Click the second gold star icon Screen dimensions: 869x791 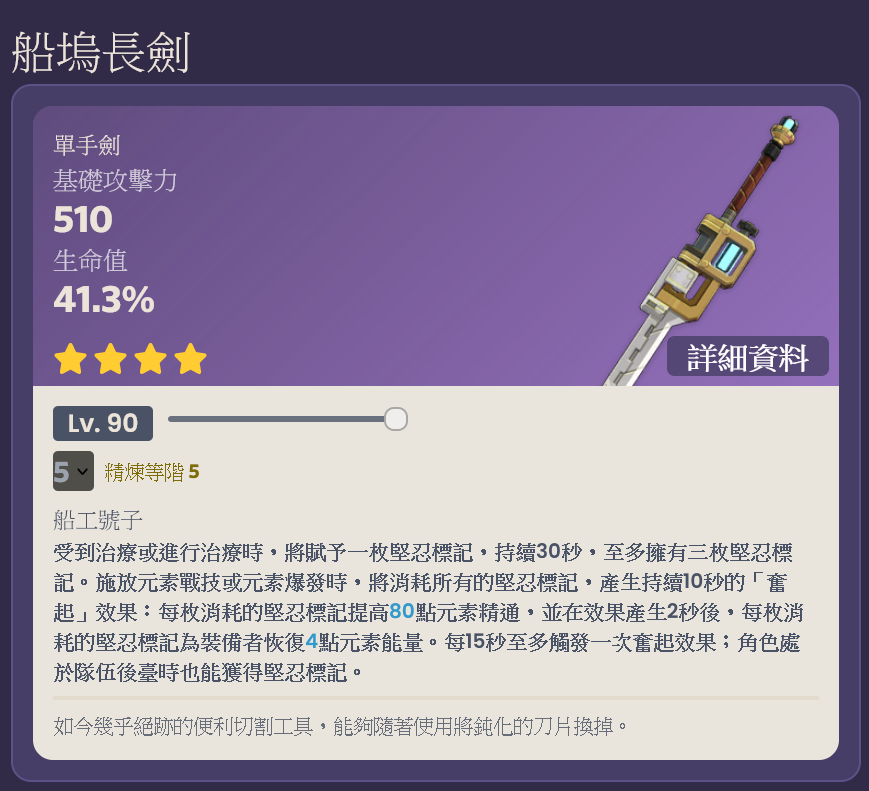110,359
